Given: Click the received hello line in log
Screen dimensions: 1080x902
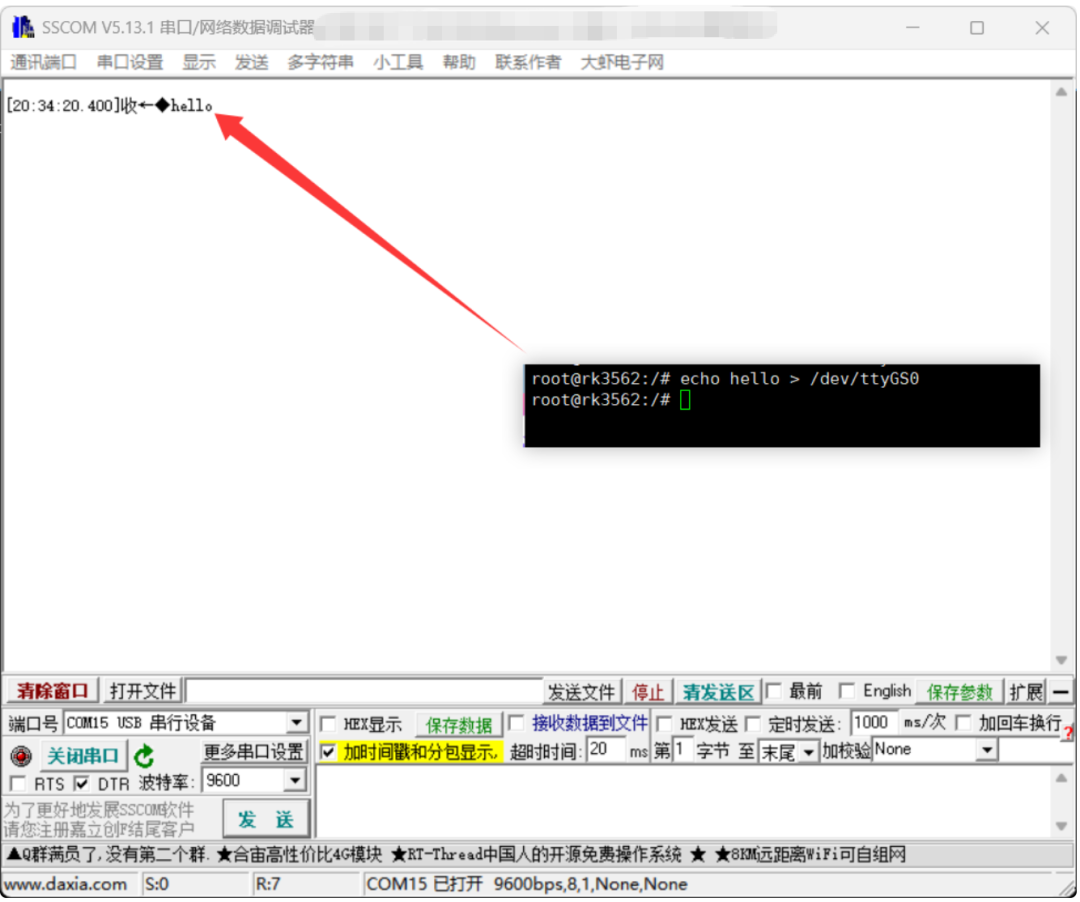Looking at the screenshot, I should (110, 106).
